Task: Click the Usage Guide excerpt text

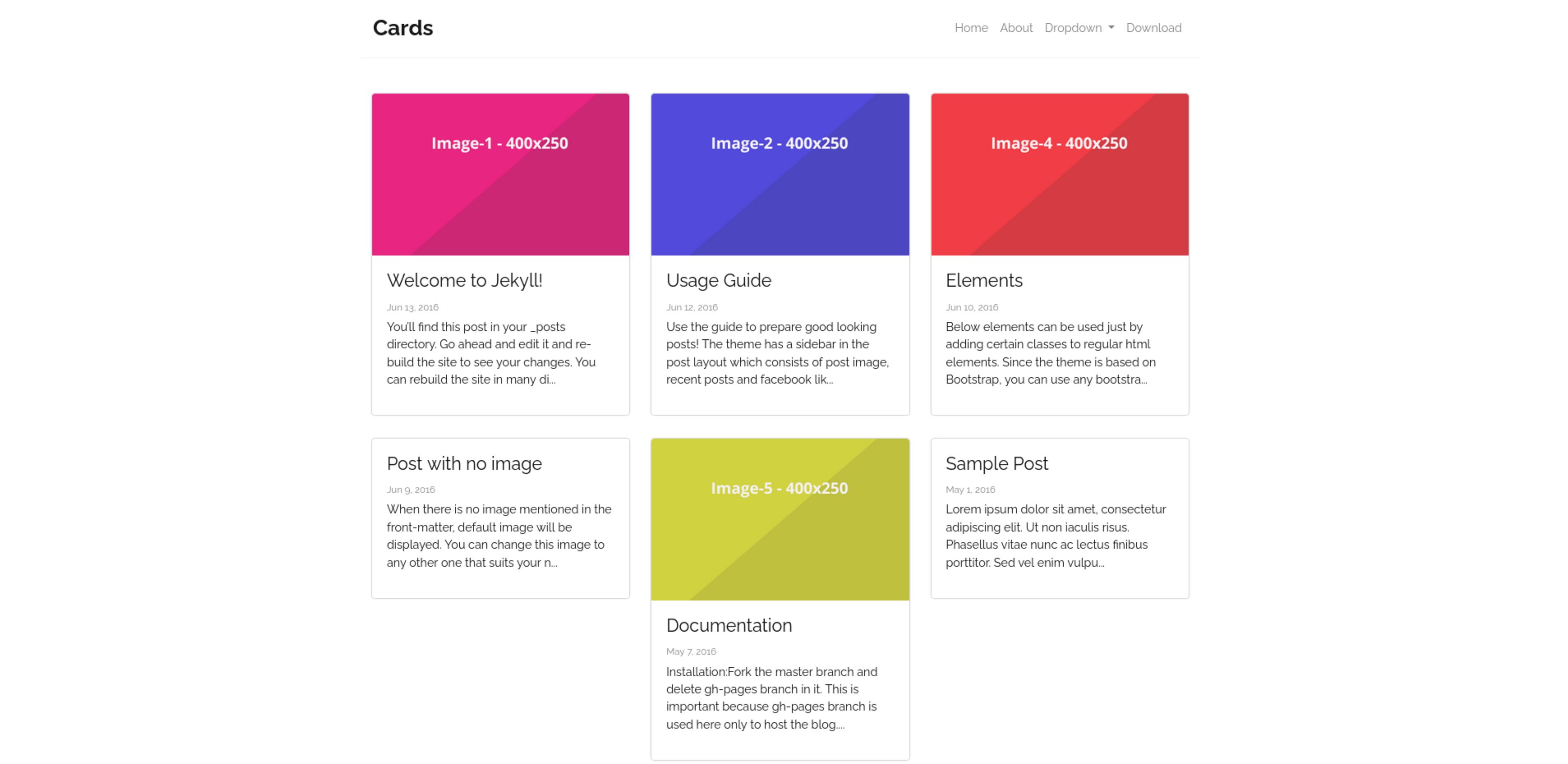Action: (777, 353)
